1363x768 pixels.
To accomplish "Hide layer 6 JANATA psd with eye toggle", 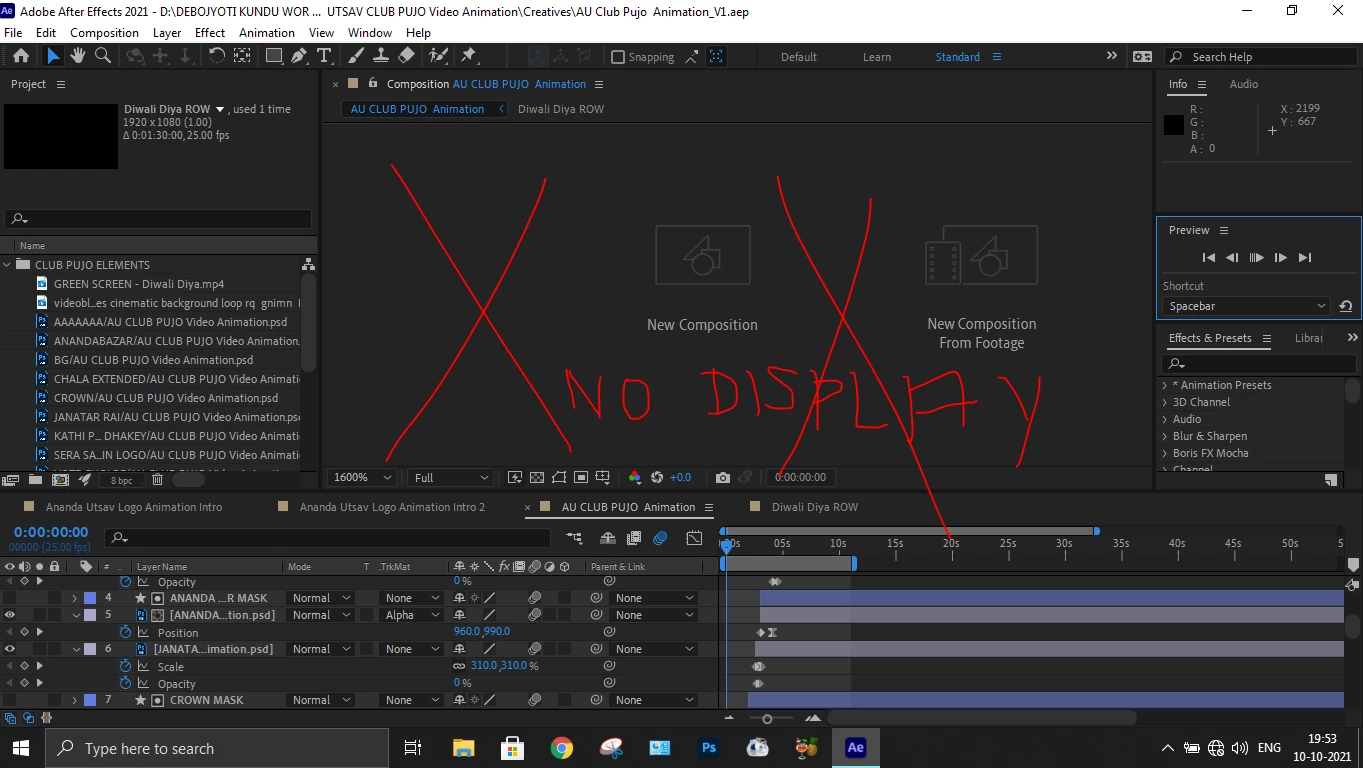I will tap(10, 649).
